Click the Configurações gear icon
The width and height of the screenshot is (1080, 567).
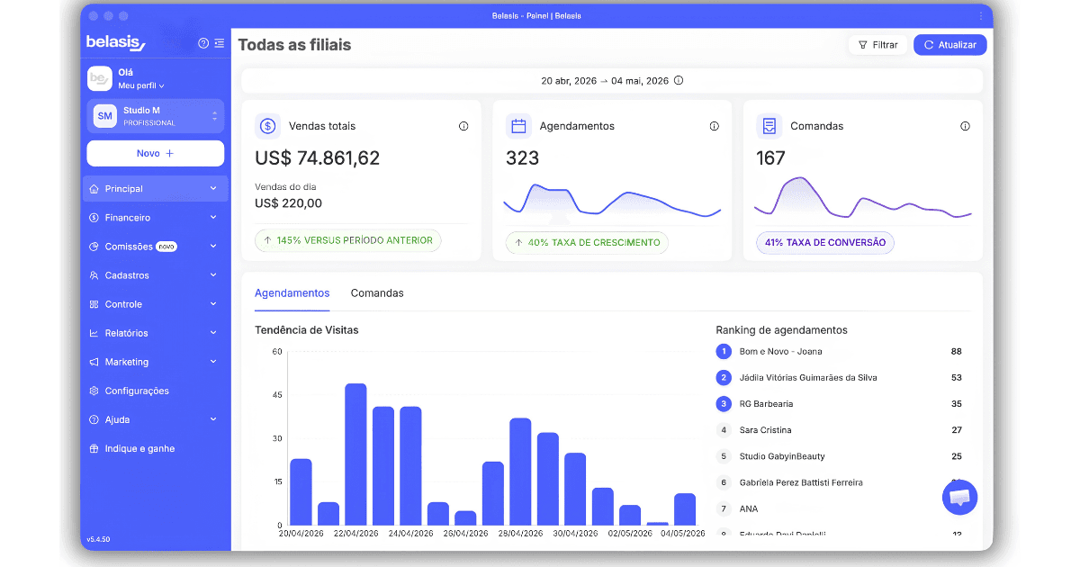pyautogui.click(x=94, y=391)
